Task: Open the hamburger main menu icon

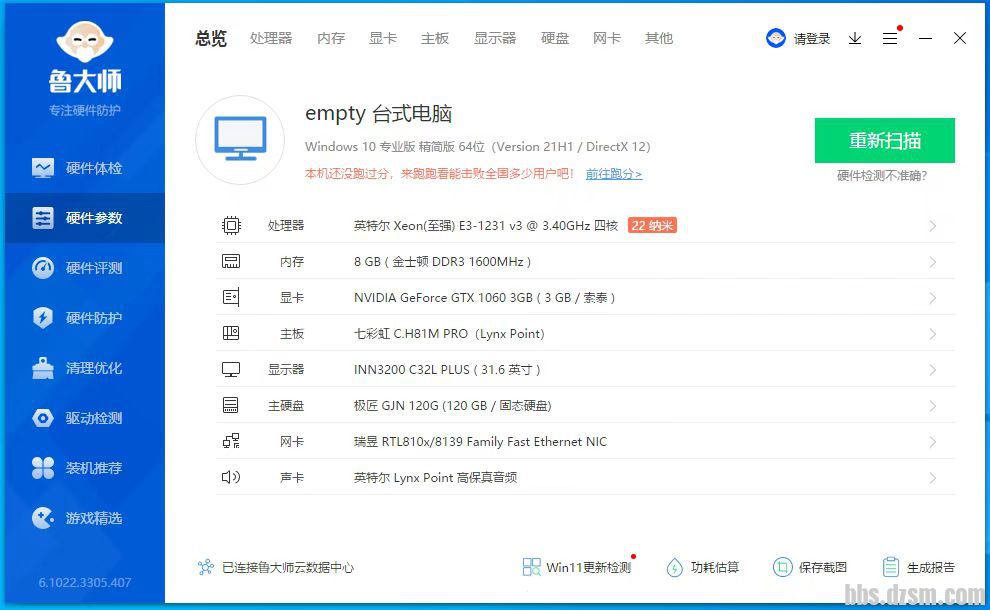Action: (x=890, y=38)
